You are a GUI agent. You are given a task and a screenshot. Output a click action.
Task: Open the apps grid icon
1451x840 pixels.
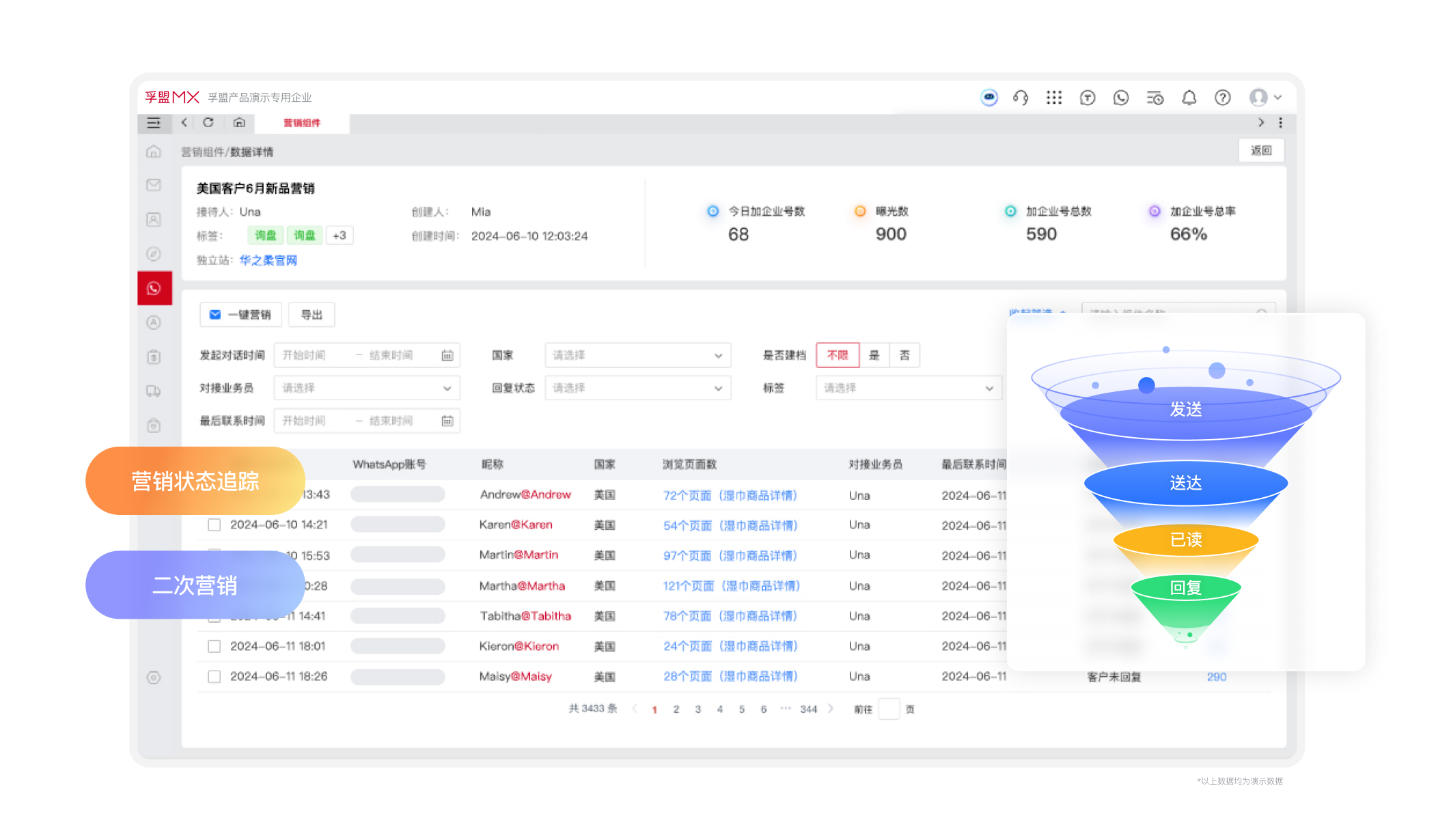[x=1054, y=98]
